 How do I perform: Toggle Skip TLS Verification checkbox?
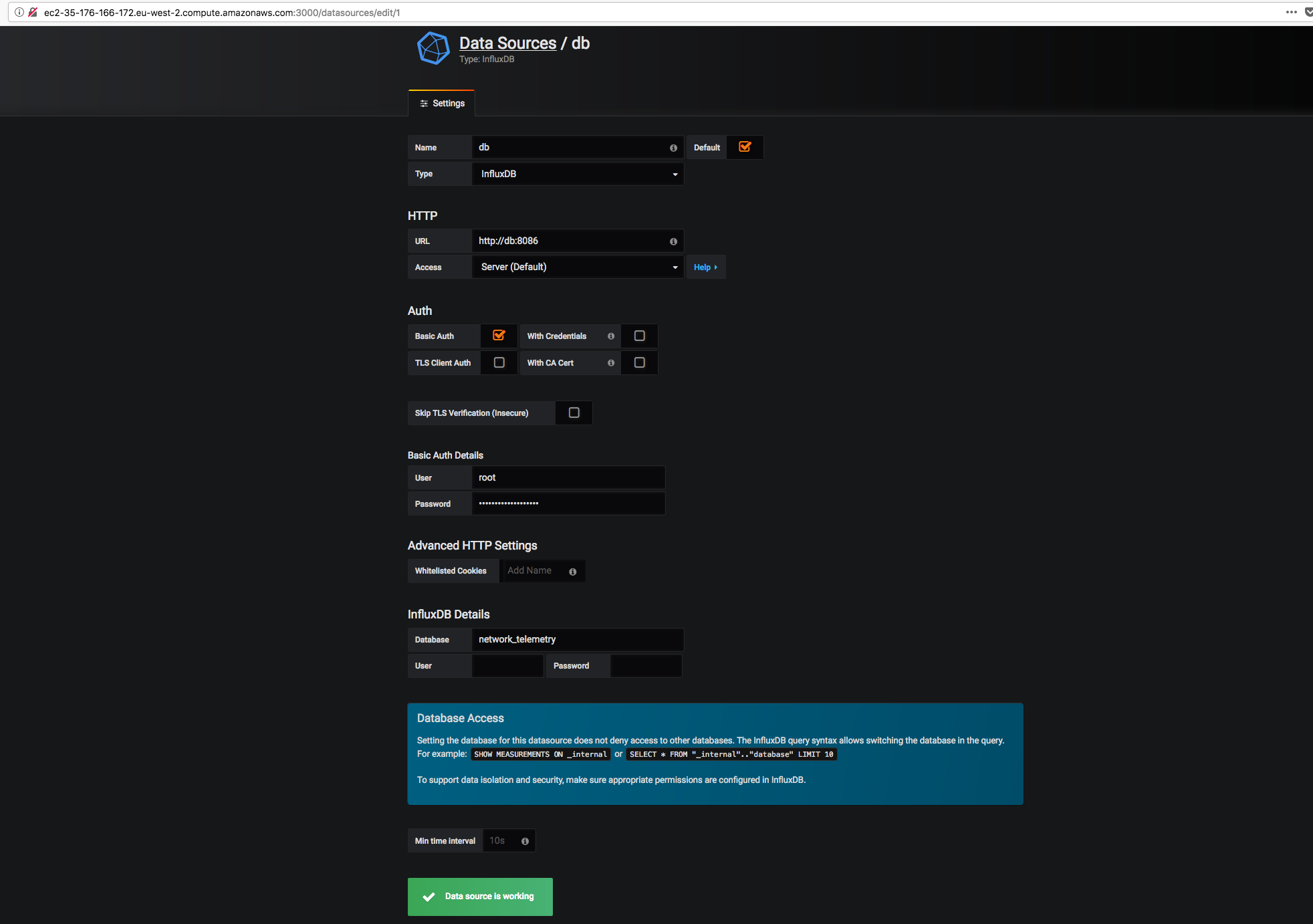coord(574,413)
